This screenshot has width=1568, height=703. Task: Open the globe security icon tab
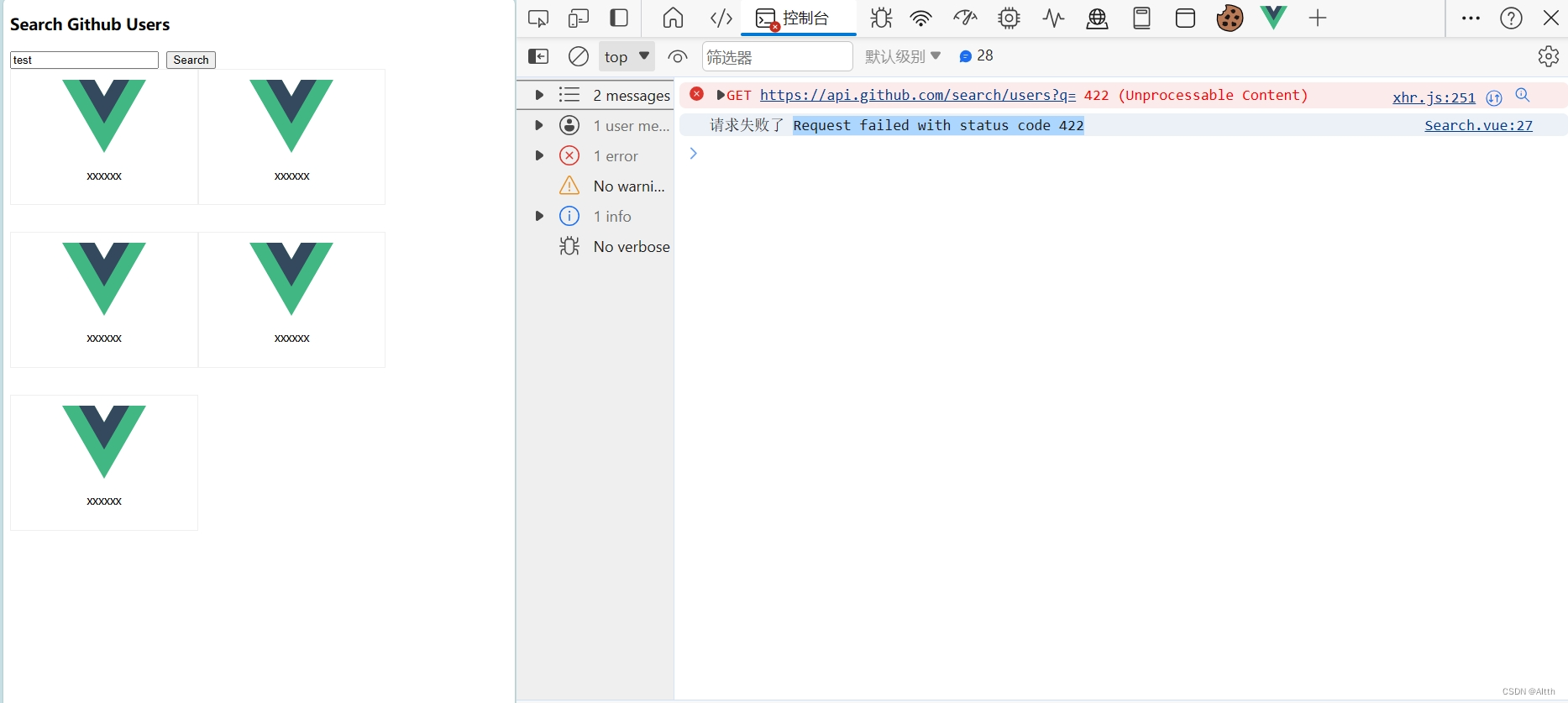1097,18
